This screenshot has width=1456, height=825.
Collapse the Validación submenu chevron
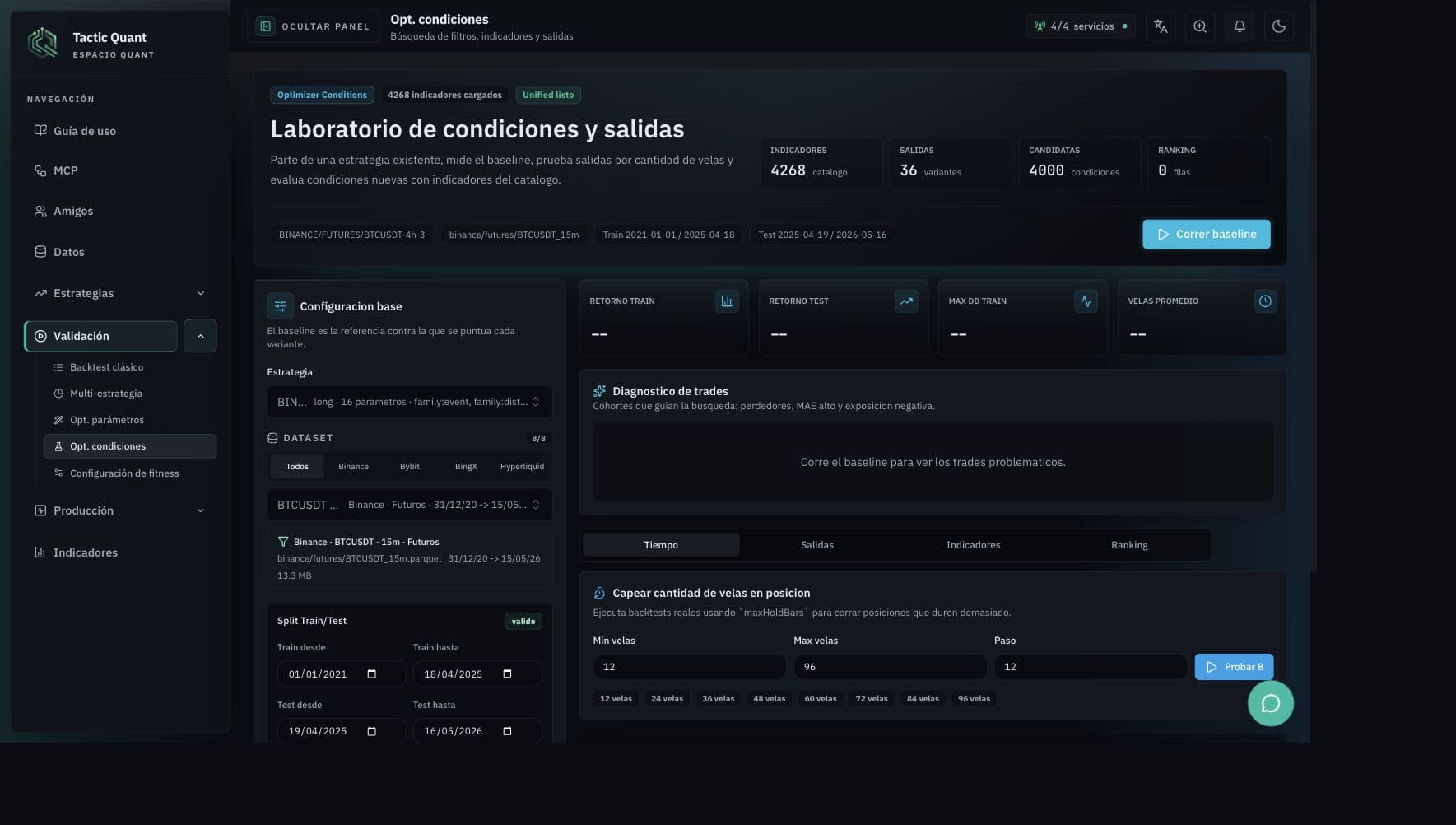[200, 336]
